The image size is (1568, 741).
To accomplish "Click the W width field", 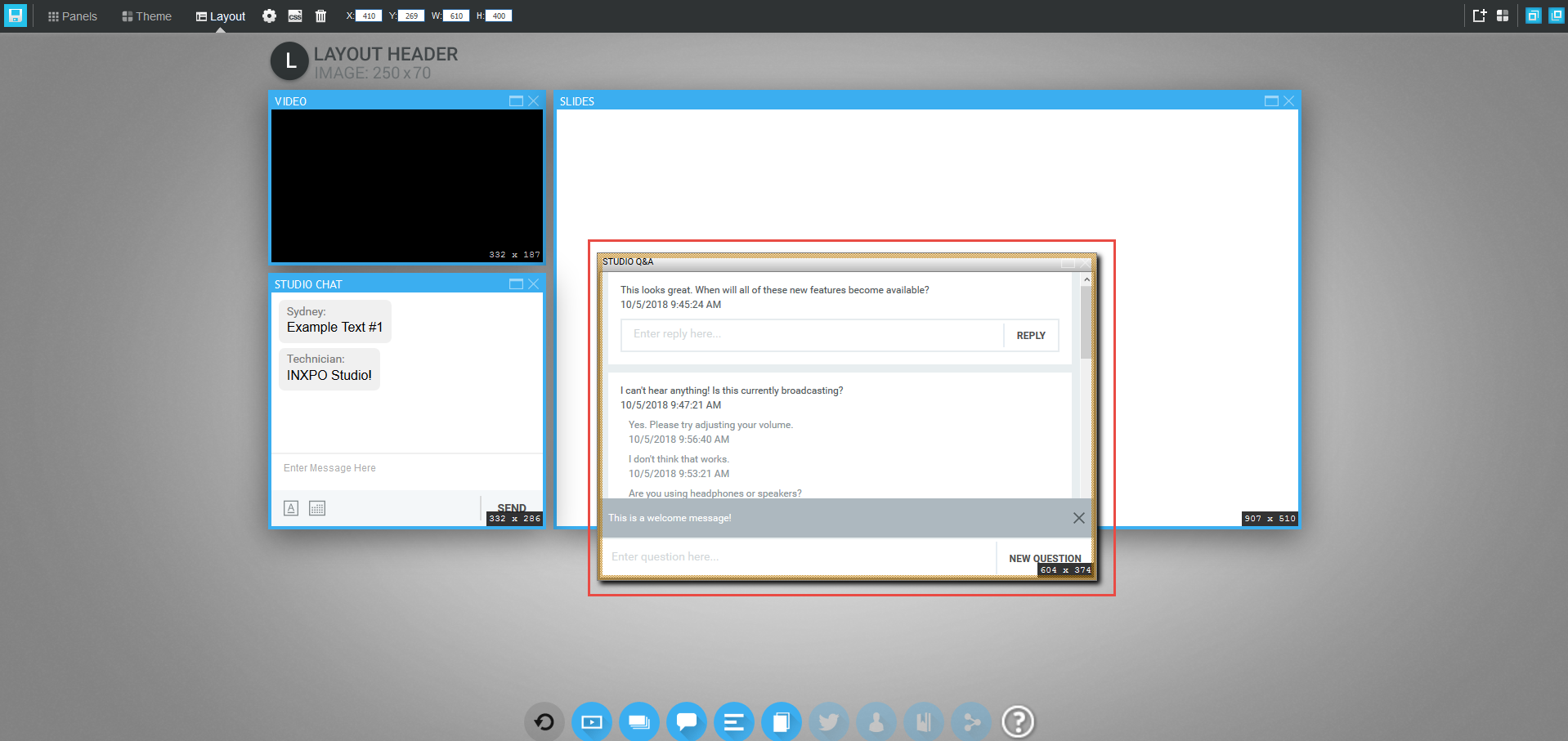I will [456, 16].
